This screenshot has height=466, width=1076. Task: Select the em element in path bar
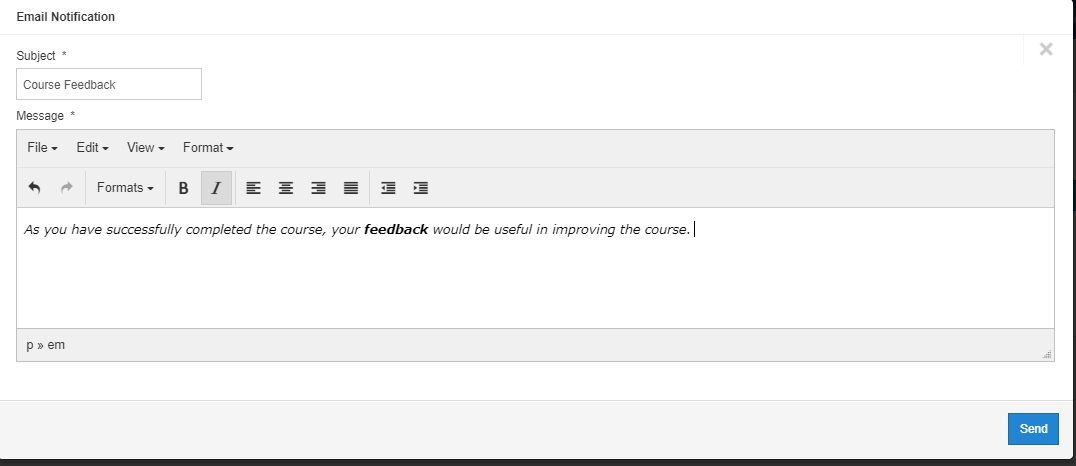click(56, 345)
